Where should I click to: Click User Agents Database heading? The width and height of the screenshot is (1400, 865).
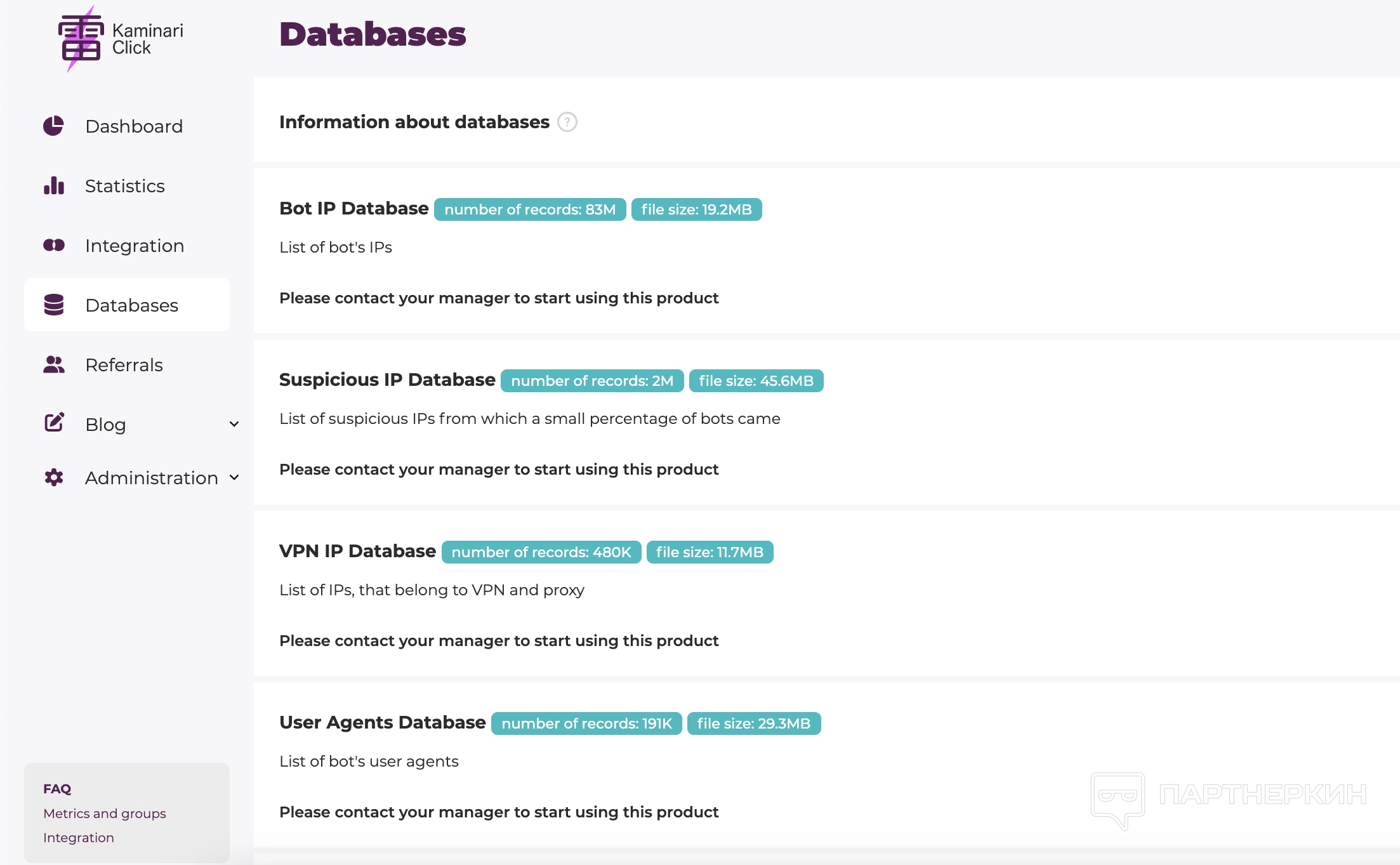click(383, 723)
